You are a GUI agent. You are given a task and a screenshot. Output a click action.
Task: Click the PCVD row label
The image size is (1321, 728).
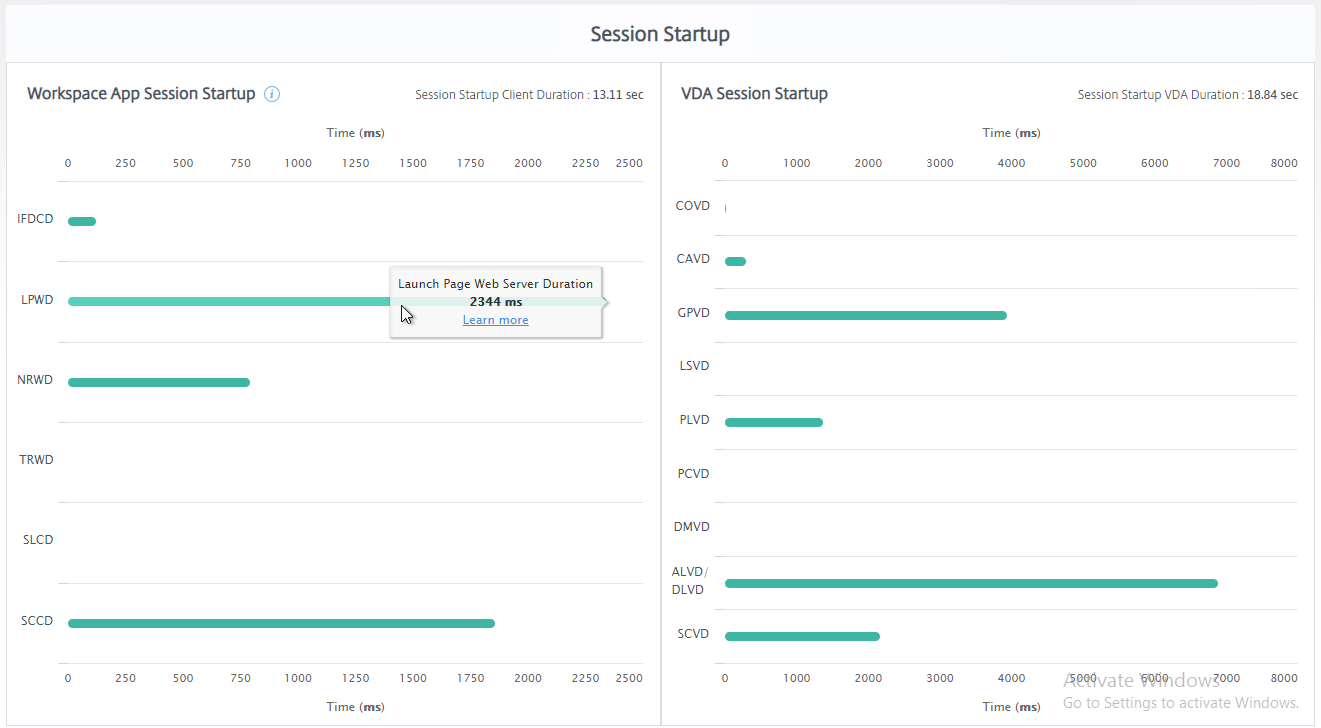click(693, 474)
